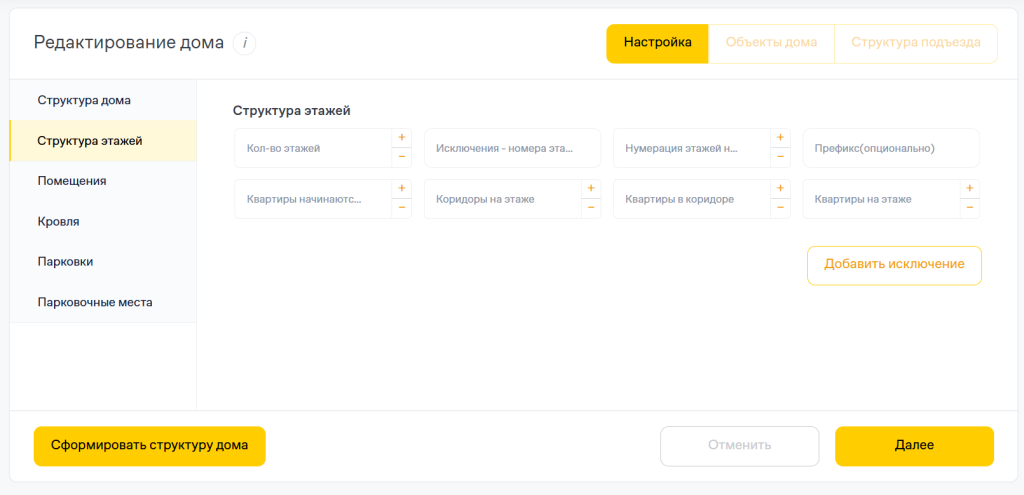Click the Редактирование дома page title
This screenshot has height=495, width=1024.
(x=129, y=44)
